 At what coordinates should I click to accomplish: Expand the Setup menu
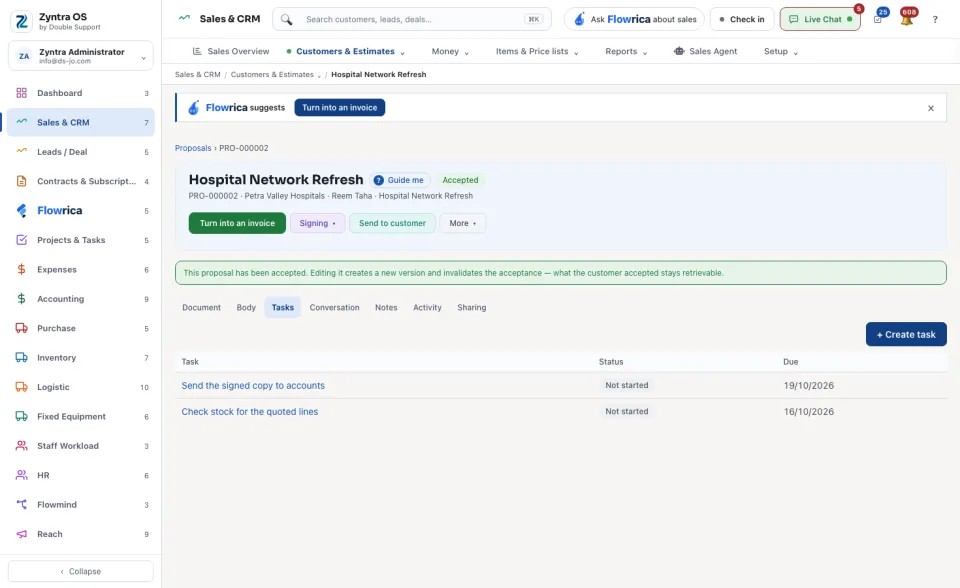781,51
